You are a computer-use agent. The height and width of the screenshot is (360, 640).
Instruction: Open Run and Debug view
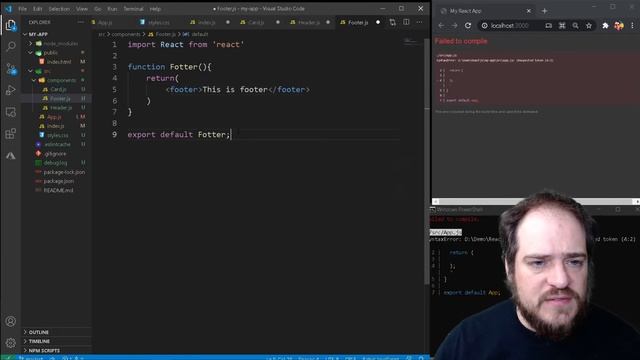pyautogui.click(x=11, y=90)
